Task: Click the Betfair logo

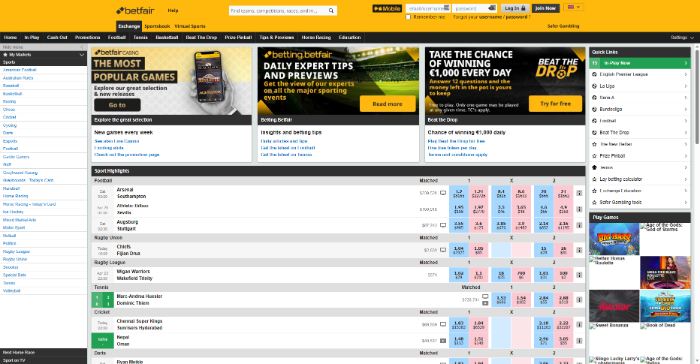Action: 135,10
